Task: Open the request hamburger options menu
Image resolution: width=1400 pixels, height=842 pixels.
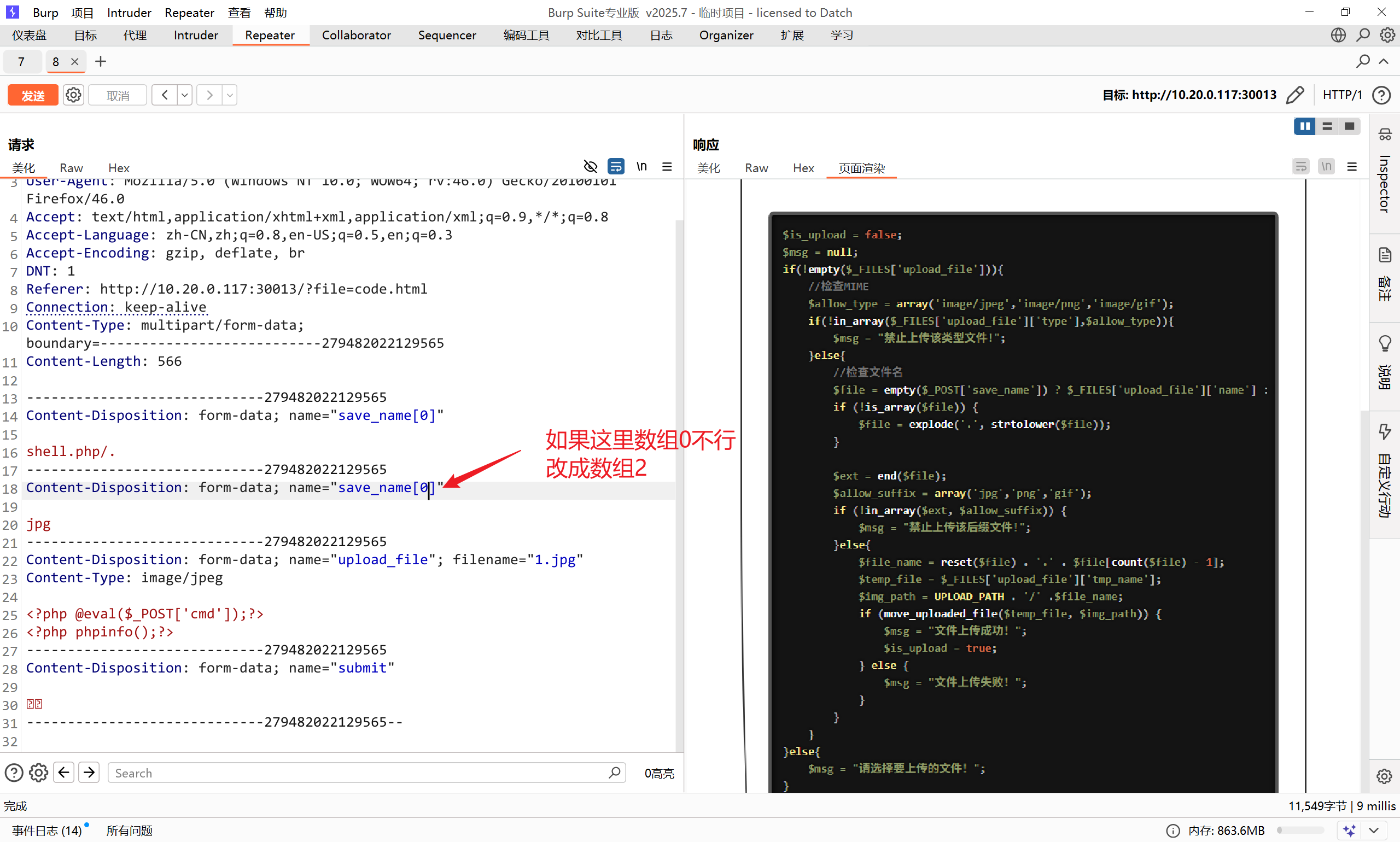Action: click(x=667, y=167)
